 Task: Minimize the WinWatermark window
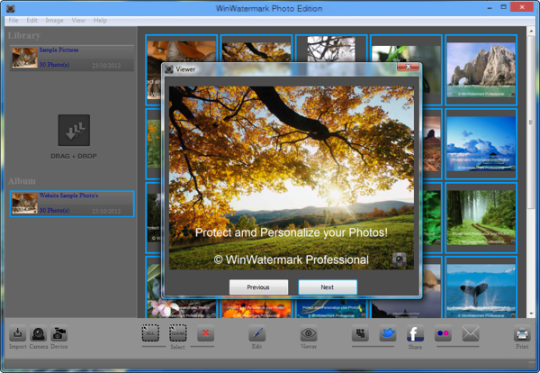coord(489,8)
